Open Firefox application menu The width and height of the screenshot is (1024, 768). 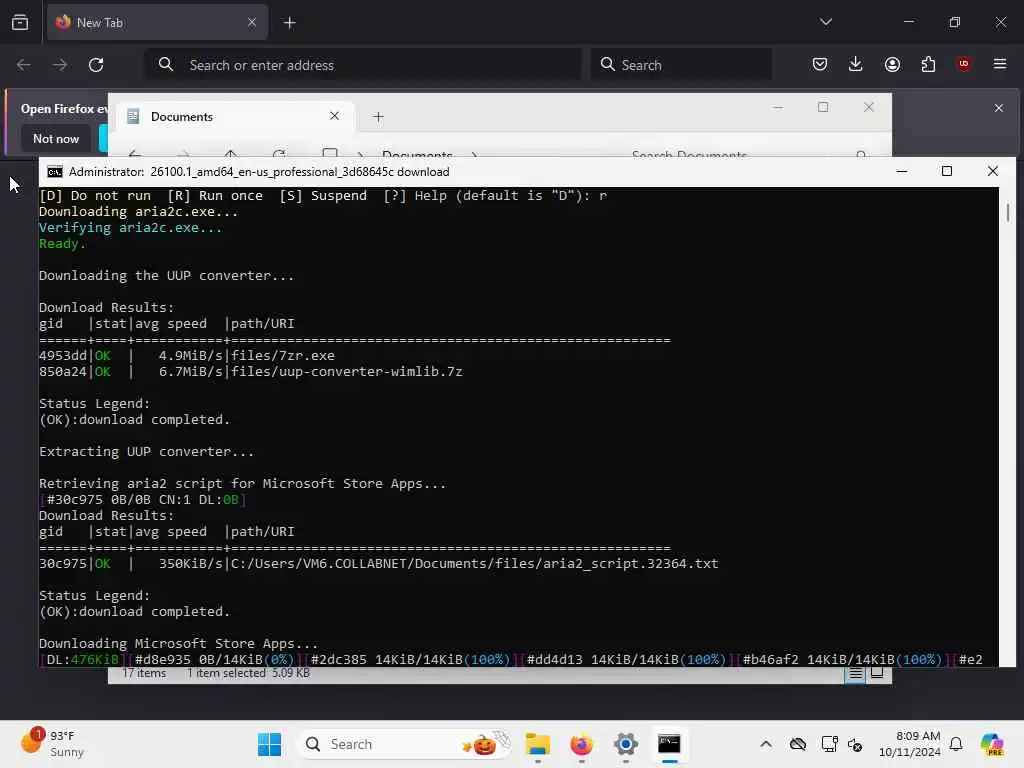pos(1000,64)
